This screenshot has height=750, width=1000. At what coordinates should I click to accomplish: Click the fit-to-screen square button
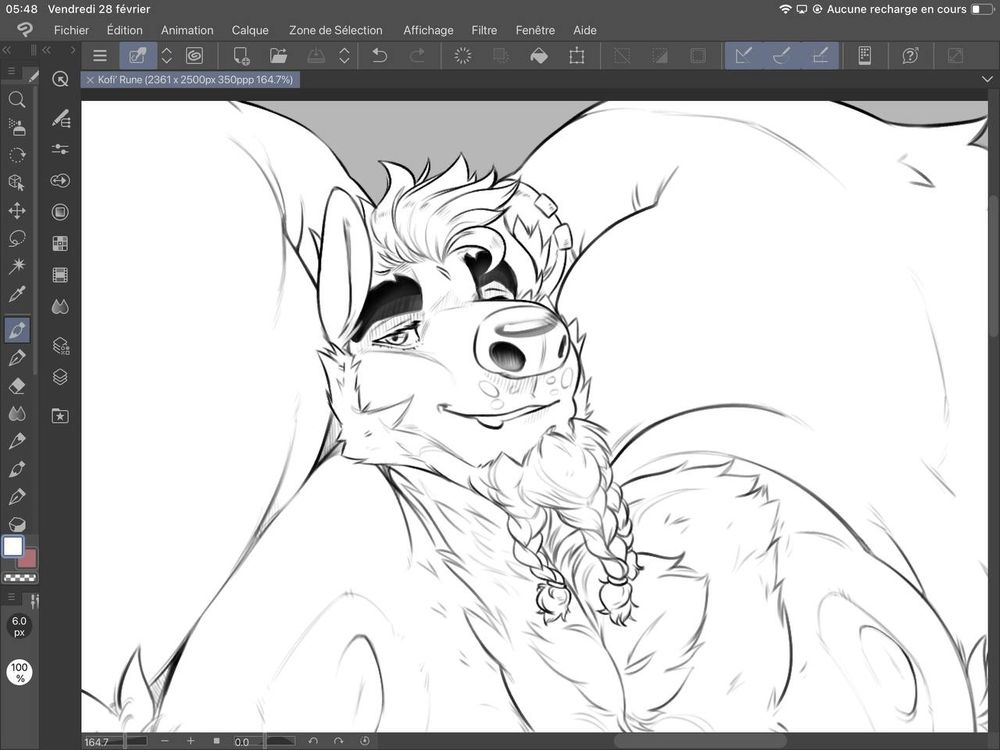[x=216, y=740]
